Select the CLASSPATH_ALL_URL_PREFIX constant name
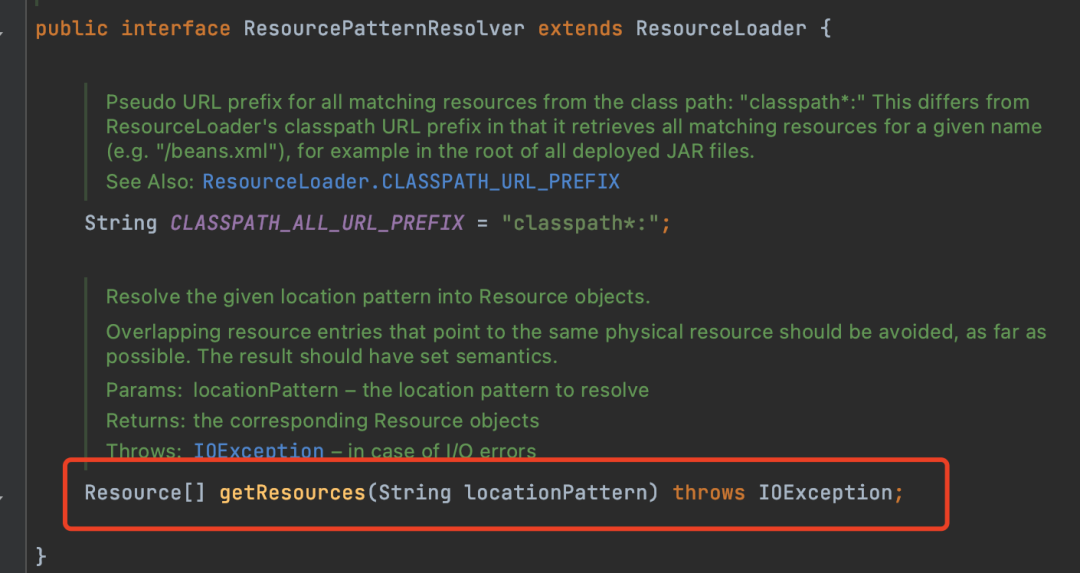This screenshot has height=573, width=1080. [x=317, y=223]
